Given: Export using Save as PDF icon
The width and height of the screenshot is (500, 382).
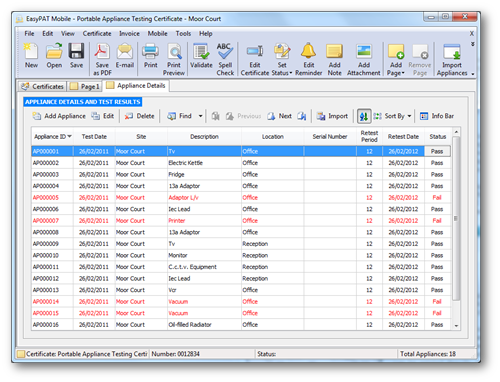Looking at the screenshot, I should [102, 59].
